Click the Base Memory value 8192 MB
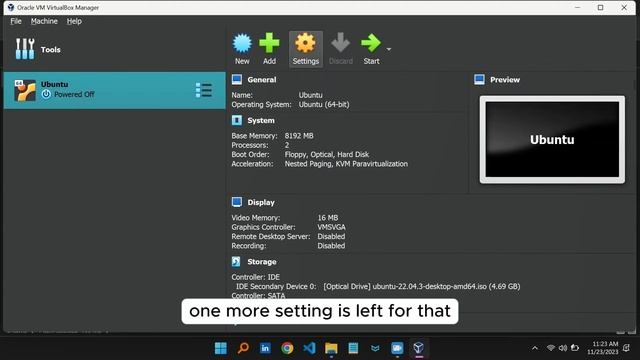The height and width of the screenshot is (360, 640). tap(299, 136)
